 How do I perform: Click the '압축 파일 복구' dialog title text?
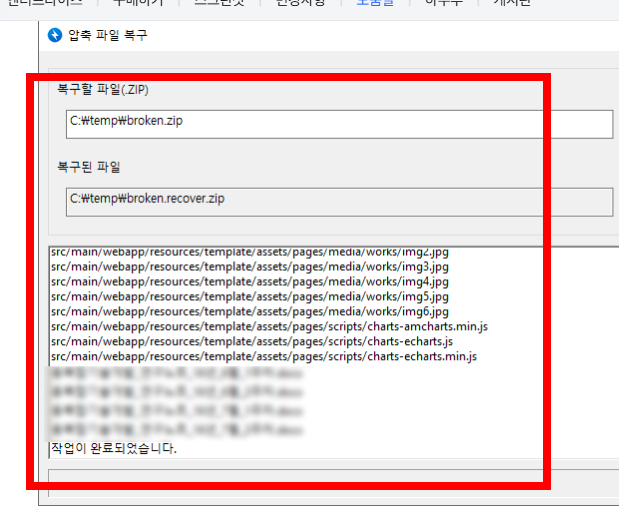(108, 35)
